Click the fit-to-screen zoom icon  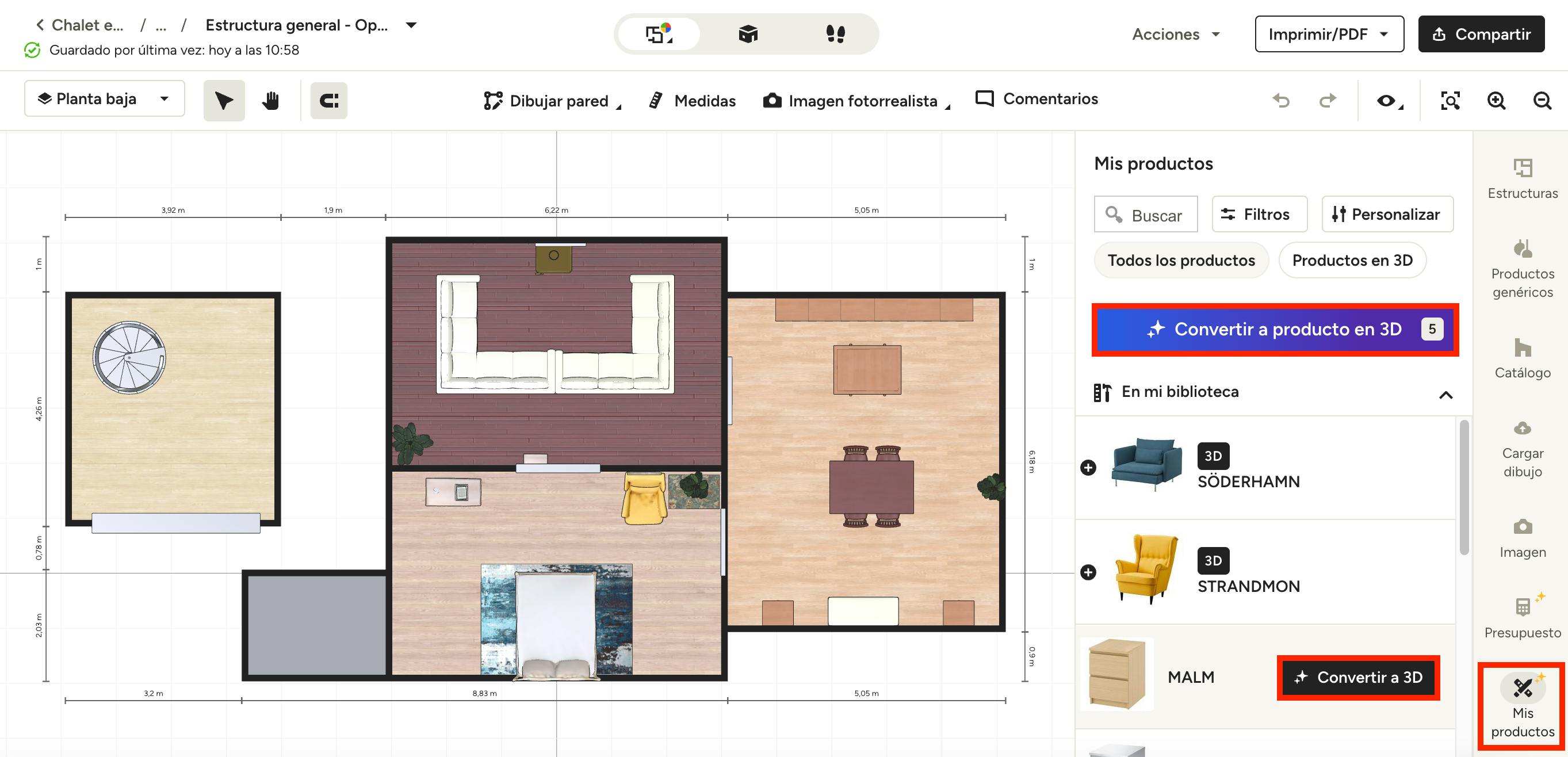1450,101
